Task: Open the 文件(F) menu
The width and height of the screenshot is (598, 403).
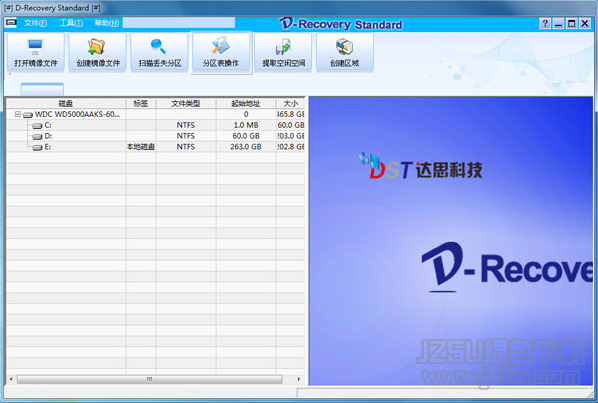Action: click(35, 23)
